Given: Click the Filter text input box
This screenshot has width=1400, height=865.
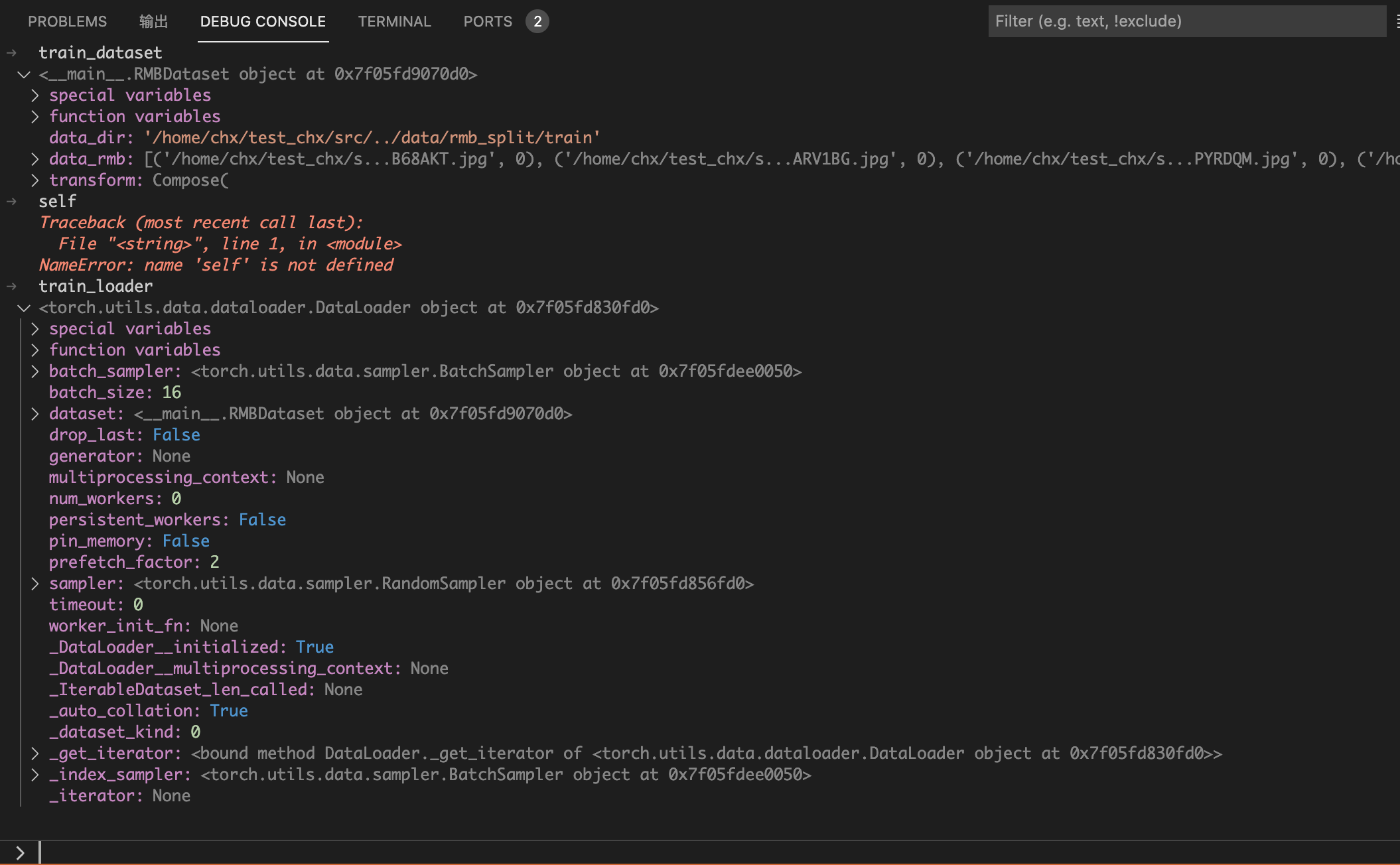Looking at the screenshot, I should [x=1186, y=21].
